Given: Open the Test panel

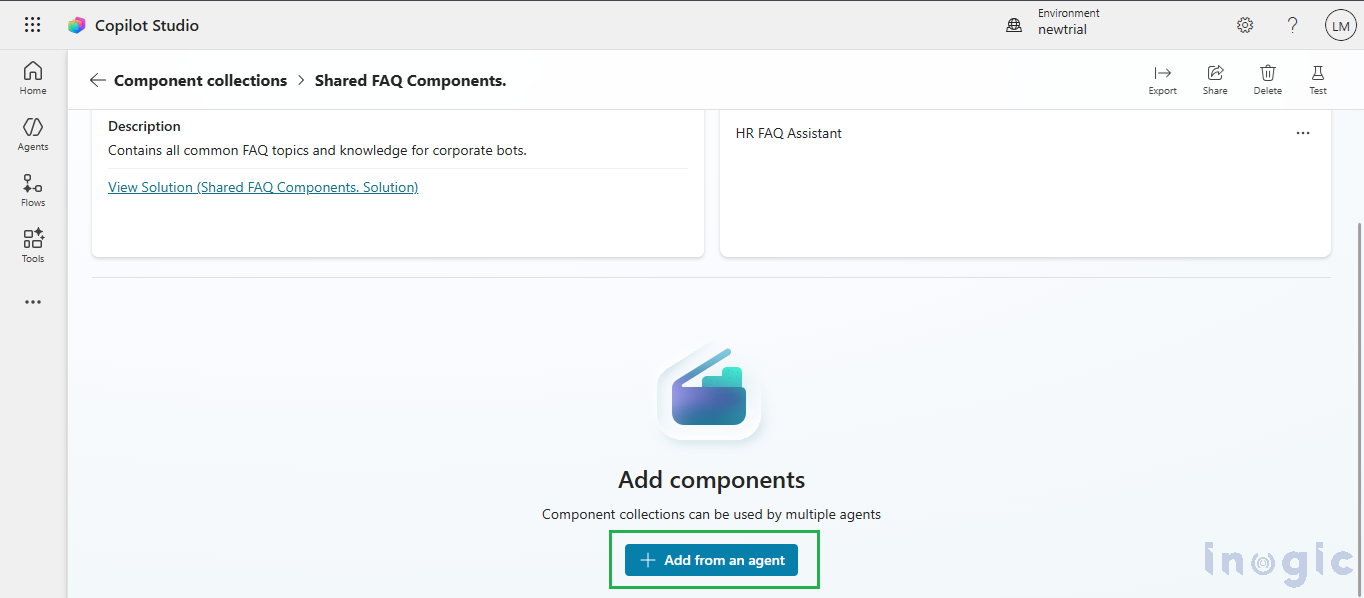Looking at the screenshot, I should (1318, 80).
